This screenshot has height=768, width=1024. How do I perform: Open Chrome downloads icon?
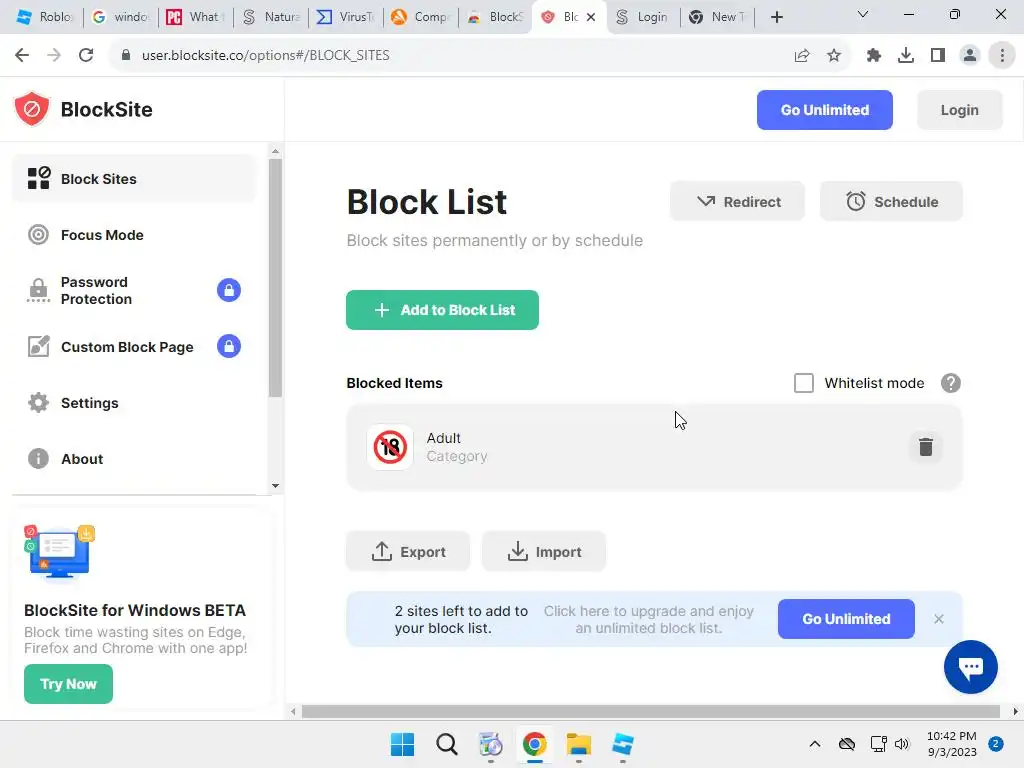(x=906, y=55)
